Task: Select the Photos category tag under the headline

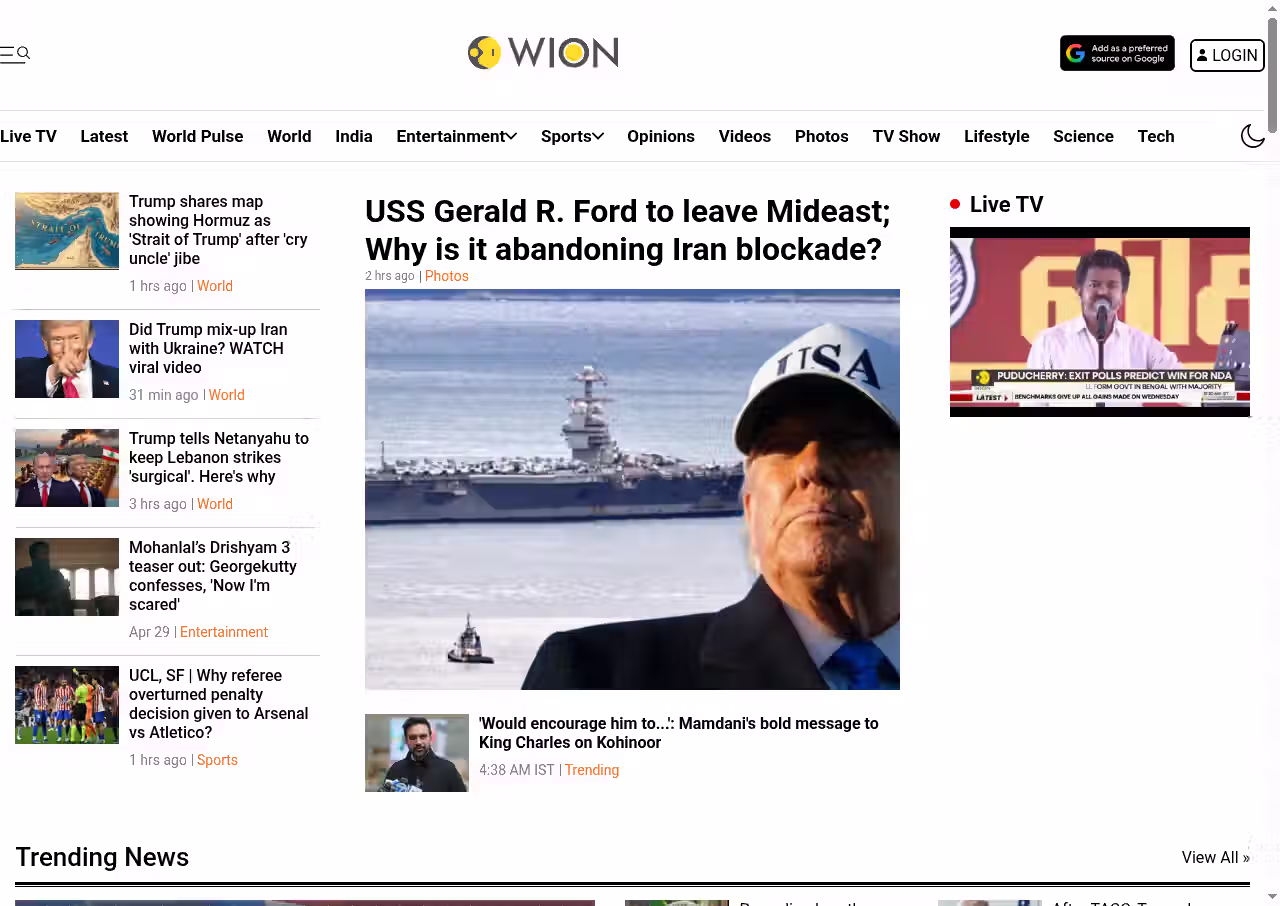Action: (446, 276)
